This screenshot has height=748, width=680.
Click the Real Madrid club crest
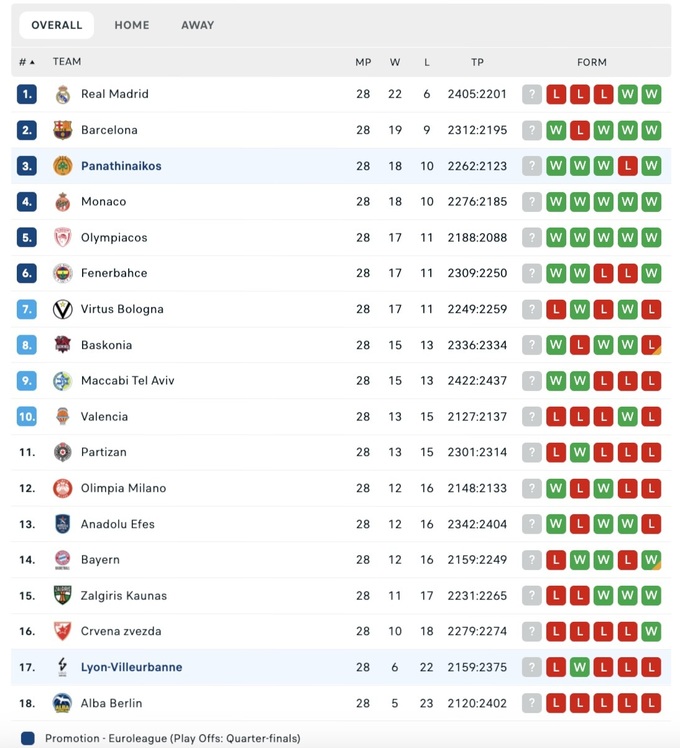(x=63, y=94)
